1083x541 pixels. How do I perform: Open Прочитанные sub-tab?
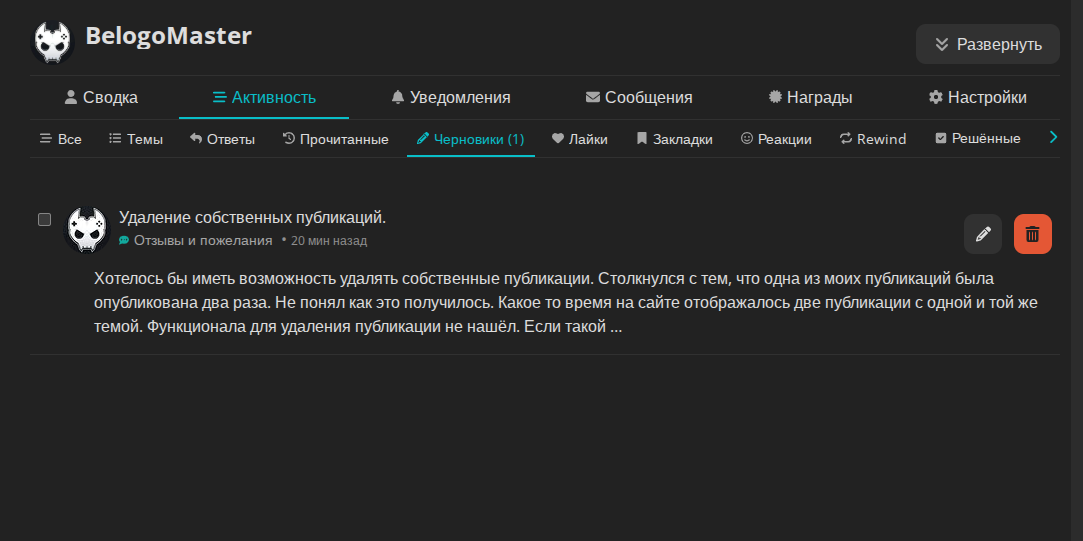(335, 139)
